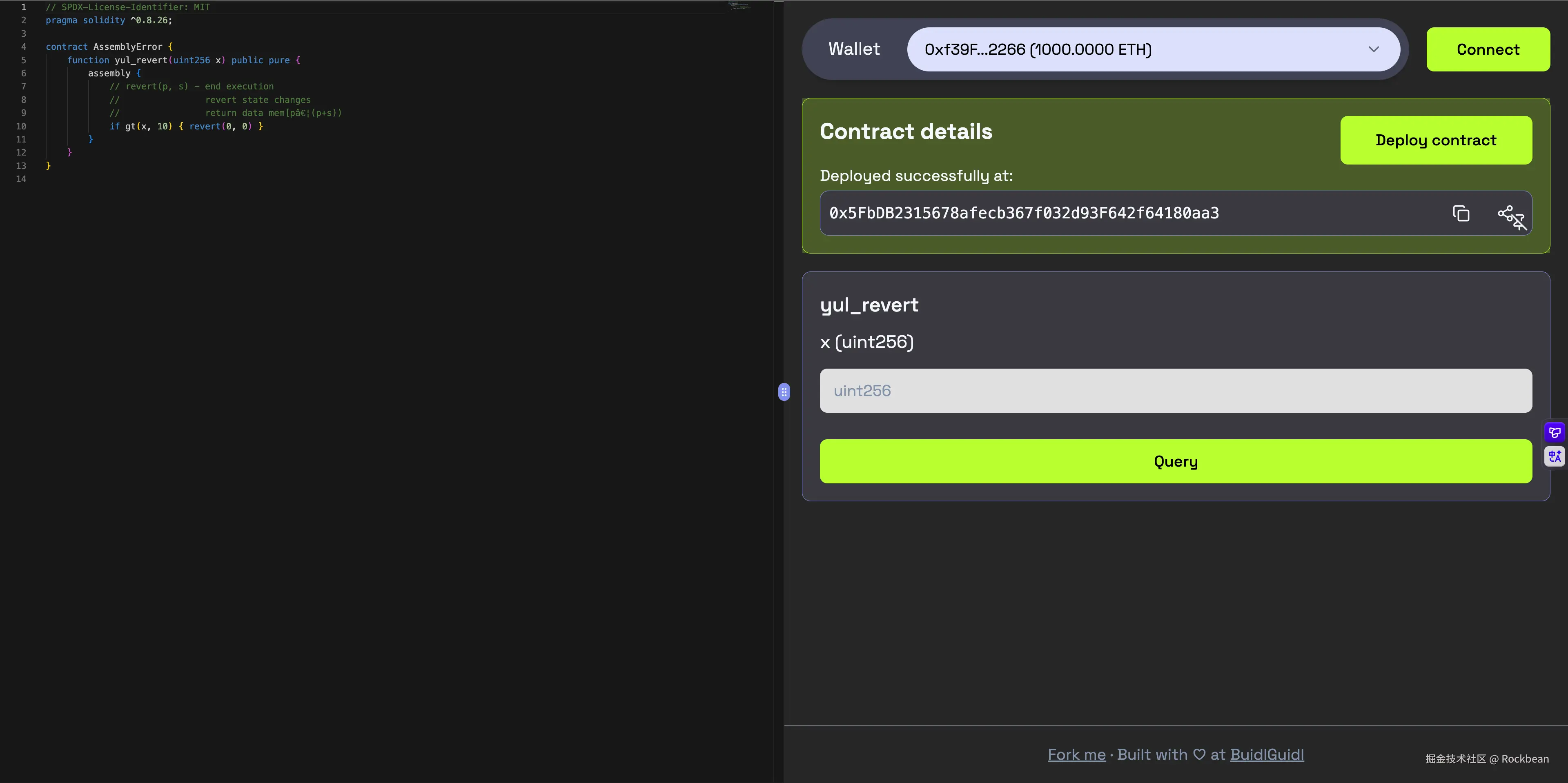Run Query on the yul_revert function
The image size is (1568, 783).
click(x=1175, y=461)
